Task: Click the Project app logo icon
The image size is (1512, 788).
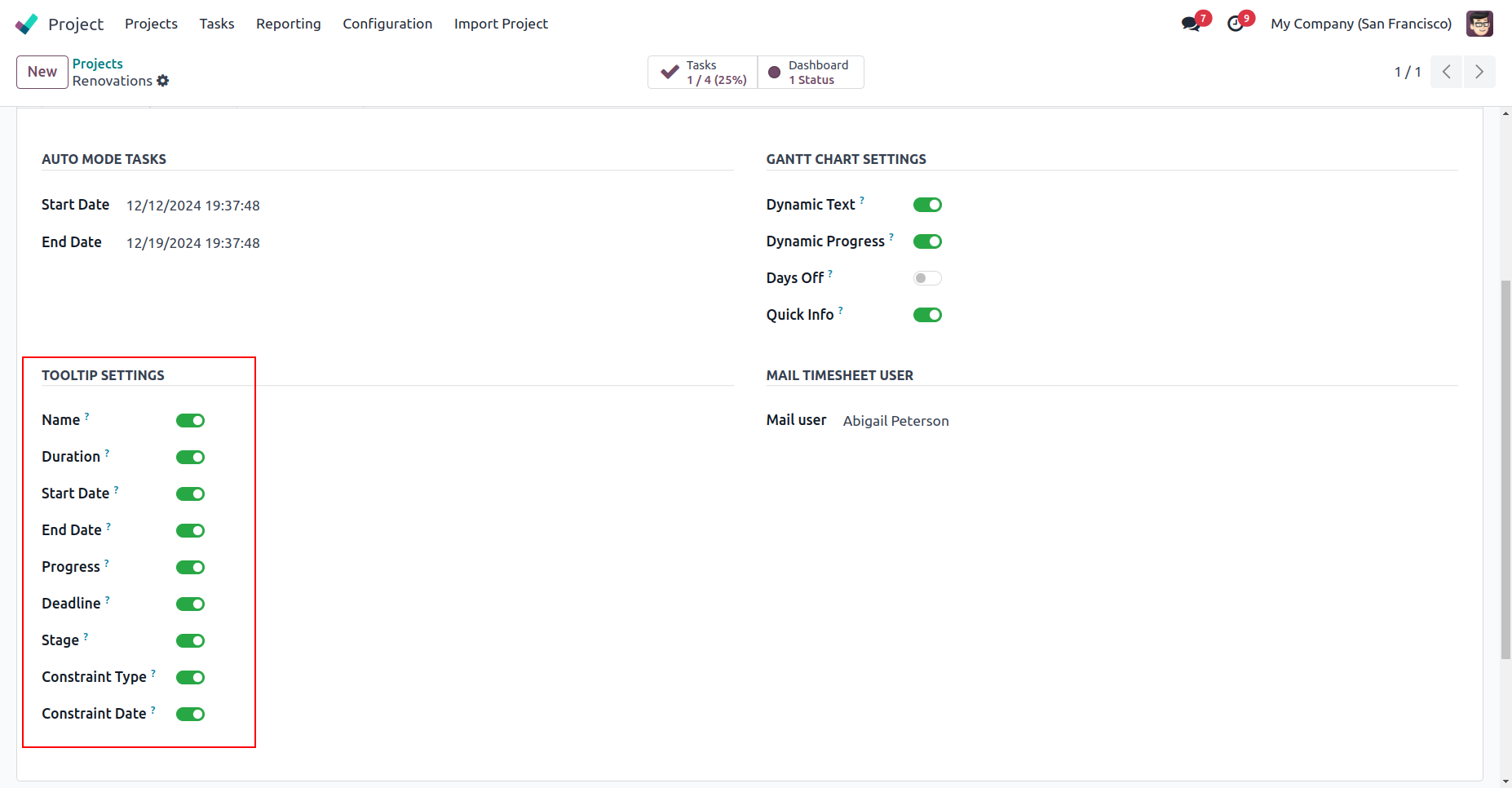Action: pos(26,24)
